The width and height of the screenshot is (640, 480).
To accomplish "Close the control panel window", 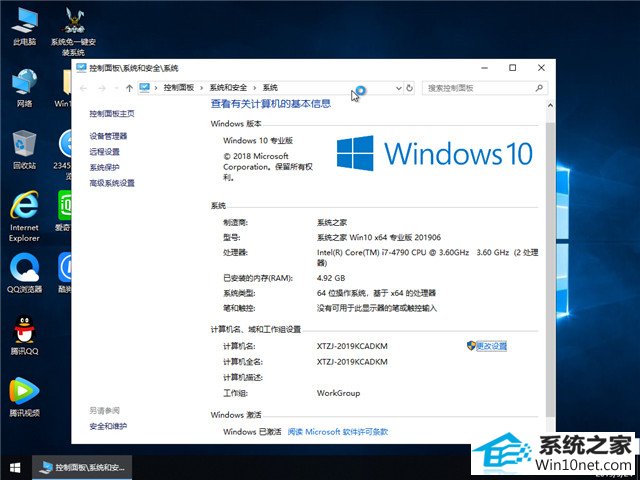I will coord(541,68).
